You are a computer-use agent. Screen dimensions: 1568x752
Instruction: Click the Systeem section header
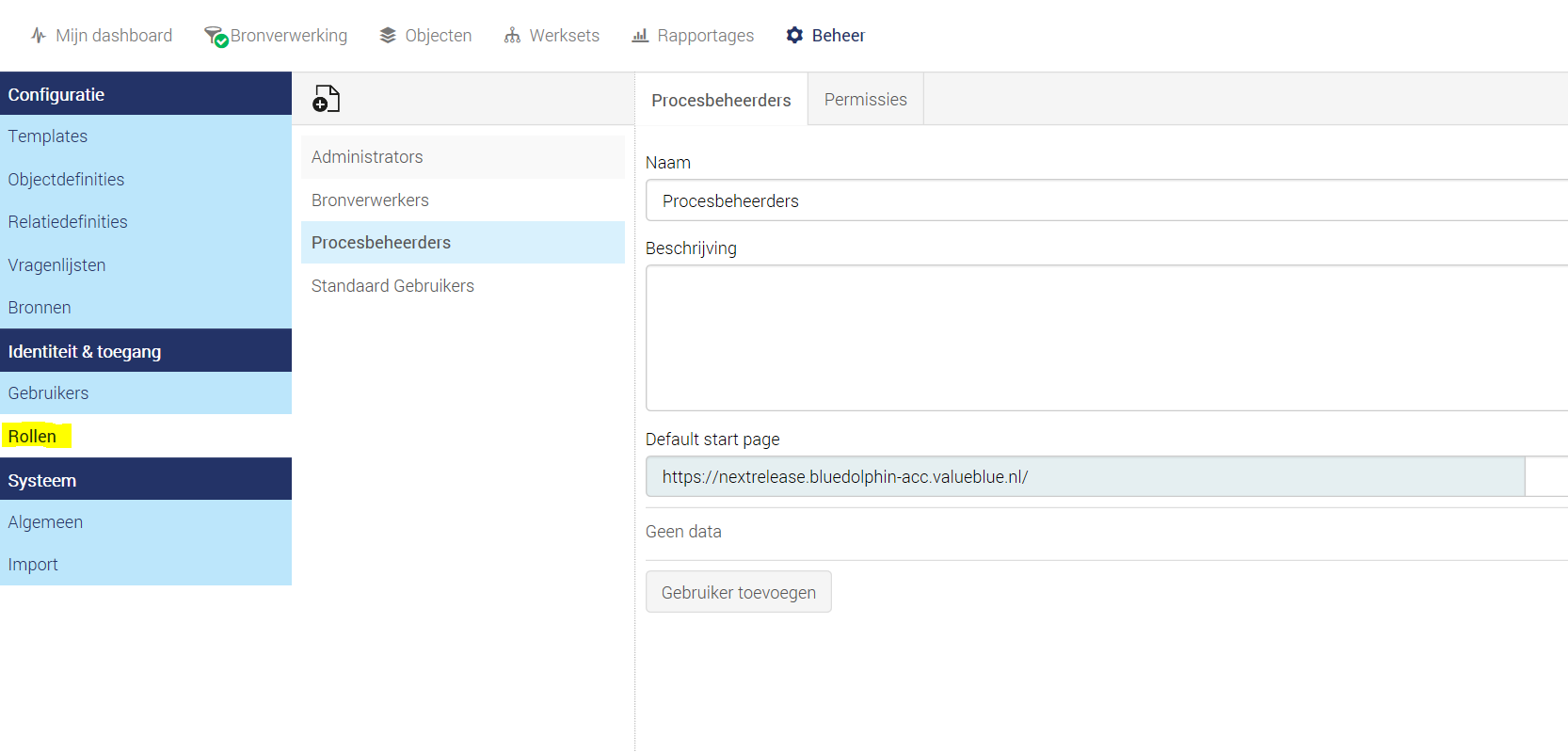(146, 480)
